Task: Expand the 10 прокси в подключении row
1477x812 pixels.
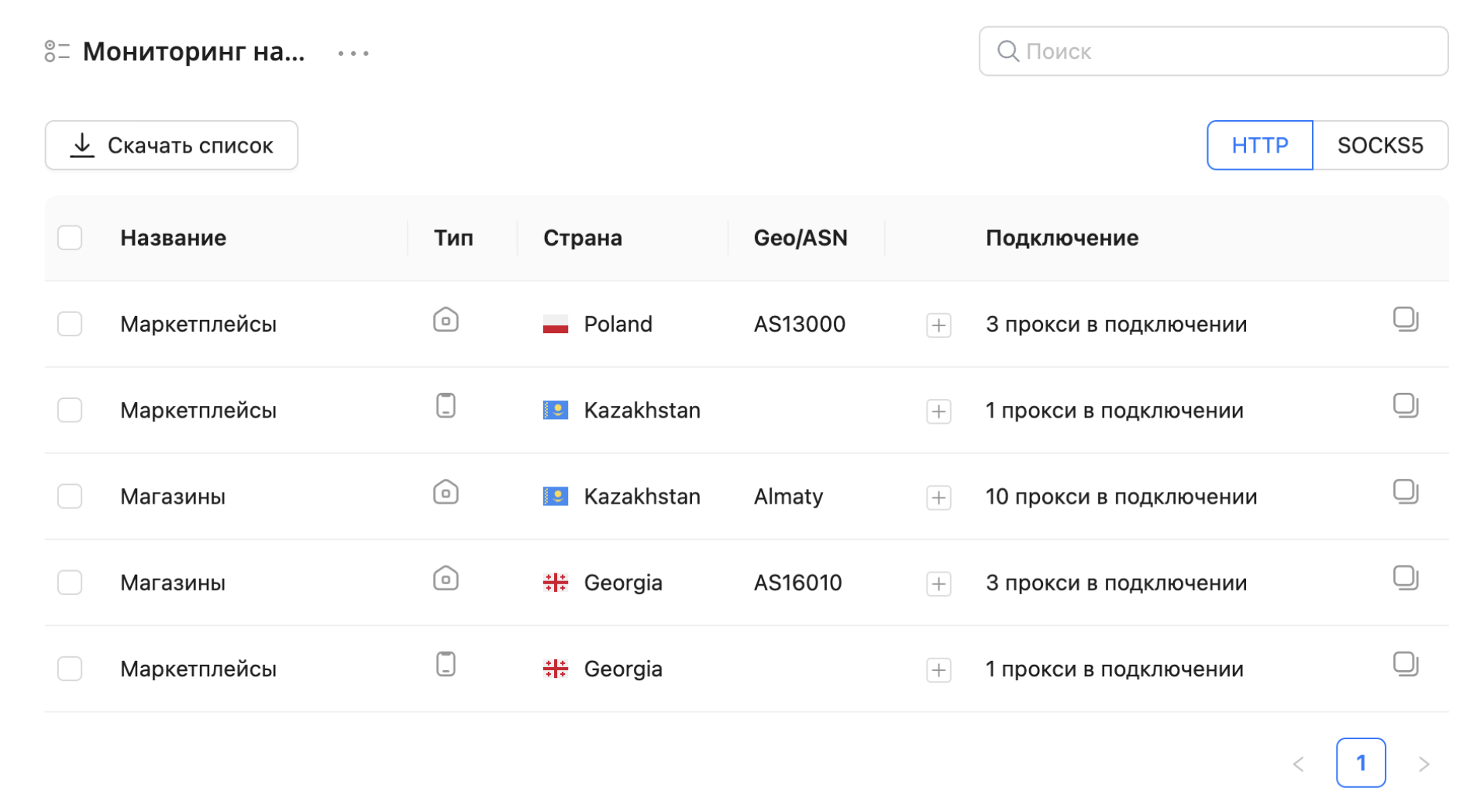Action: (x=938, y=497)
